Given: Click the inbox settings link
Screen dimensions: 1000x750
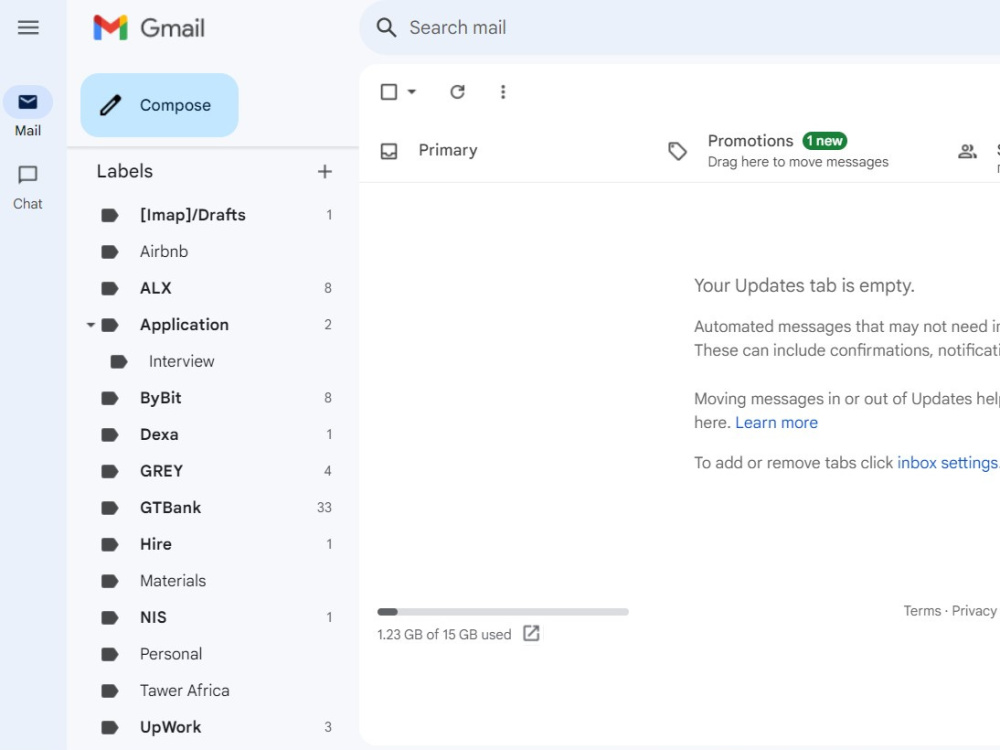Looking at the screenshot, I should [948, 463].
